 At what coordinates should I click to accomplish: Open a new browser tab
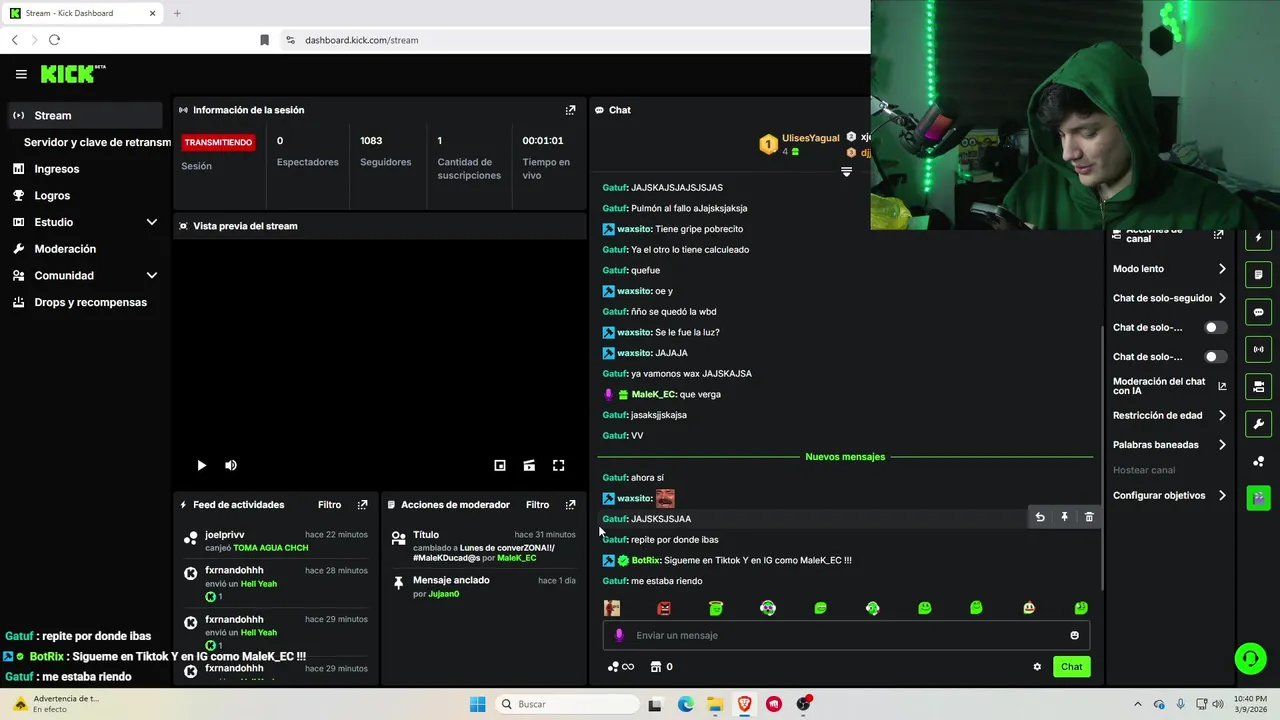point(177,13)
